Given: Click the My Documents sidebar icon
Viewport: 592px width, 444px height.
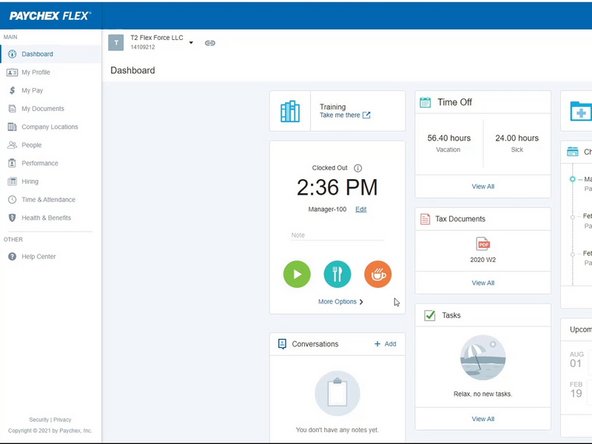Looking at the screenshot, I should click(12, 109).
